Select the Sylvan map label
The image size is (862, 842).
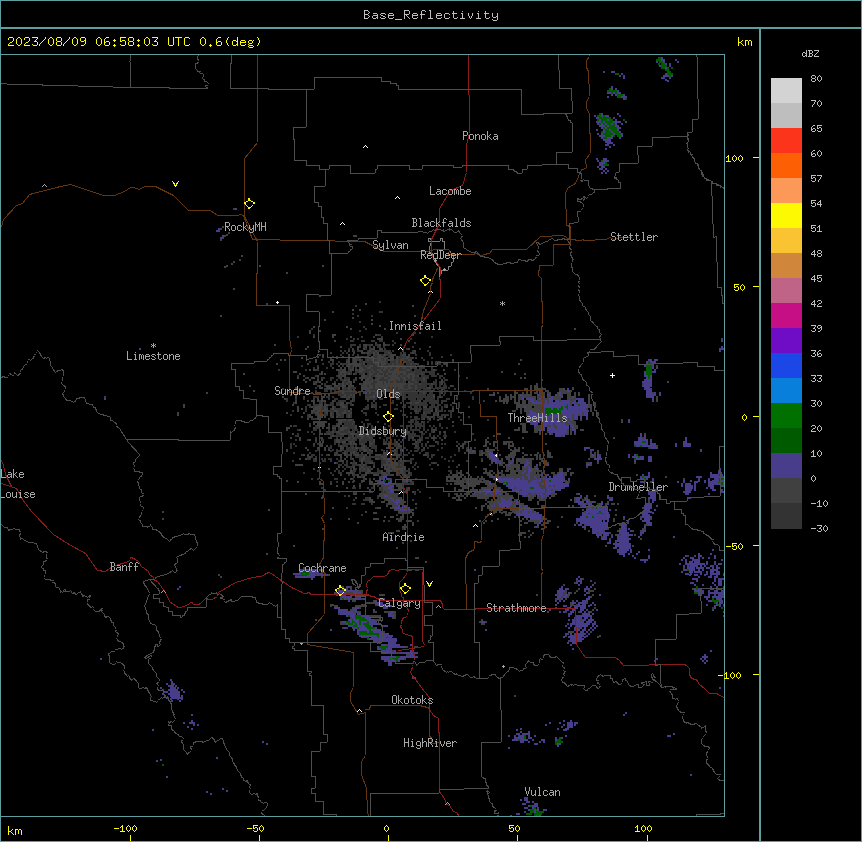(390, 245)
